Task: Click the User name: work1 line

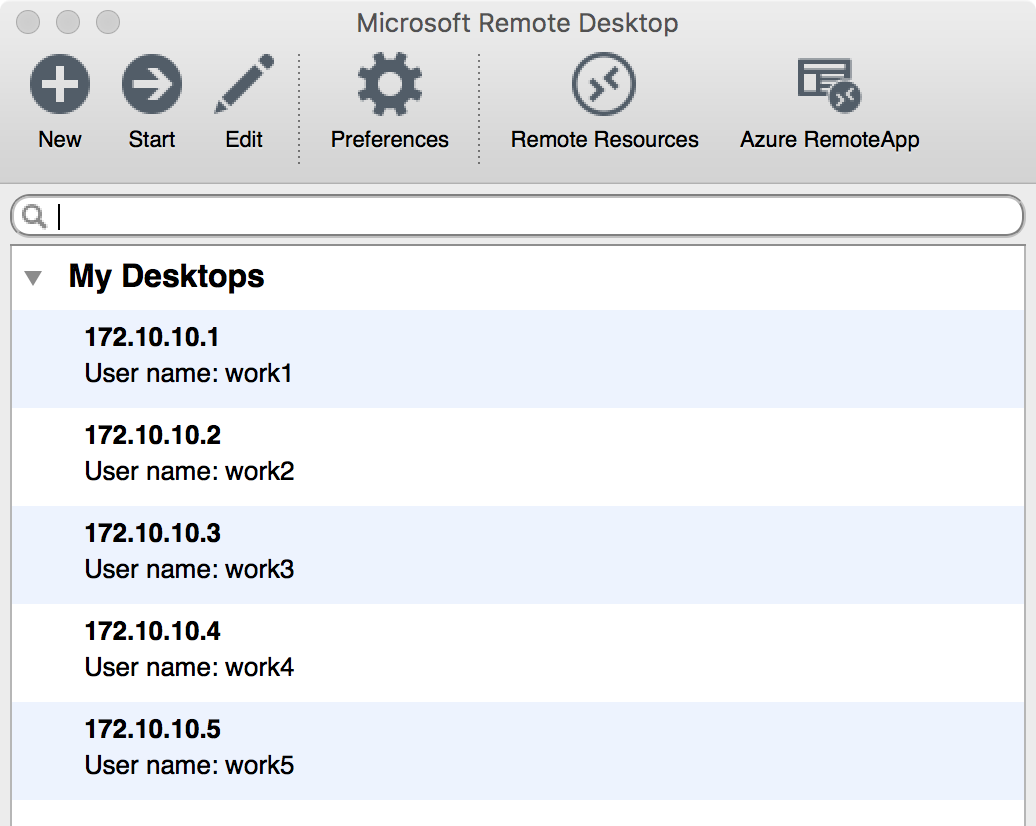Action: [188, 373]
